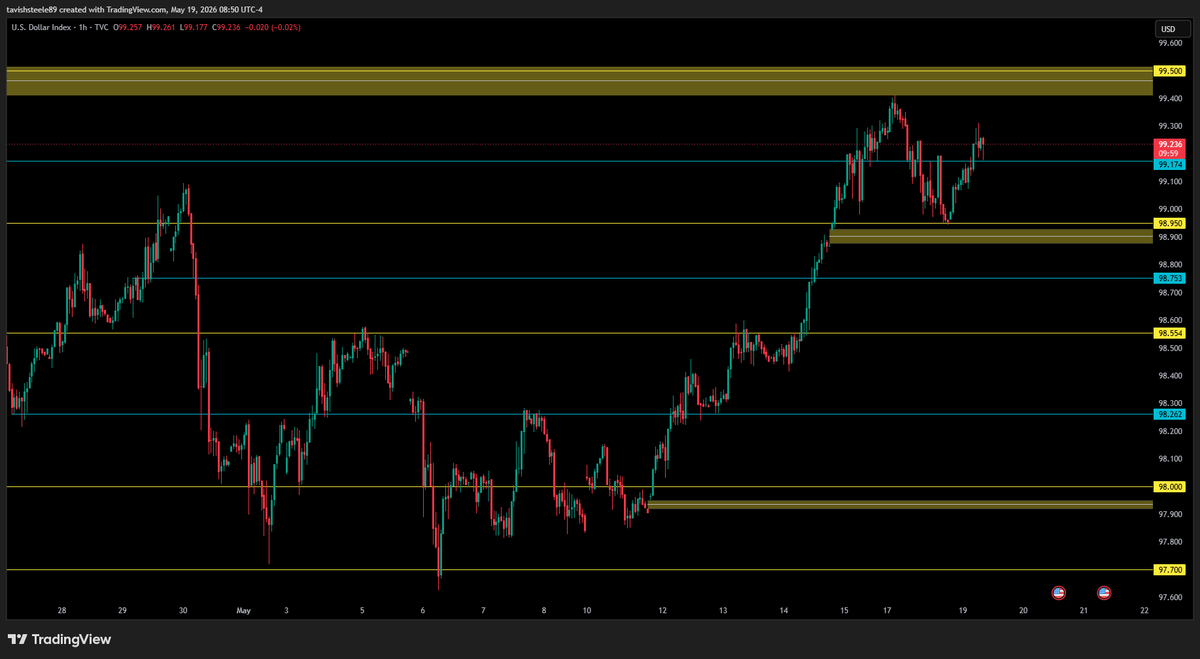Click the yellow 97.700 line label

1169,570
